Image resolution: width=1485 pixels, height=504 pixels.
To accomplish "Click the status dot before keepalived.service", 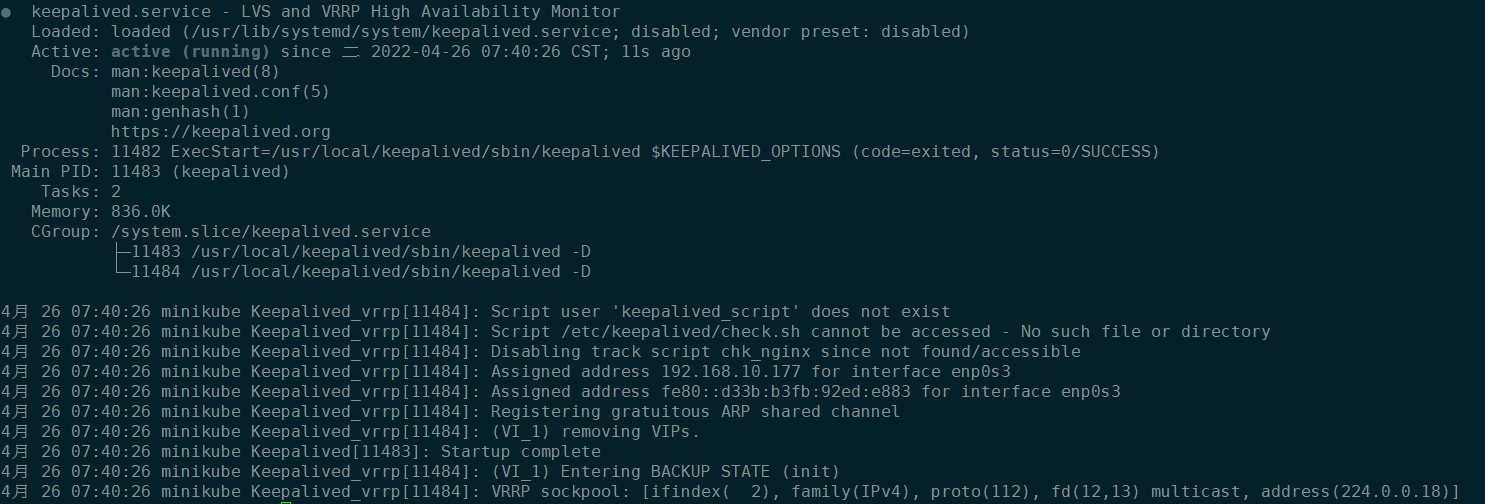I will click(6, 13).
